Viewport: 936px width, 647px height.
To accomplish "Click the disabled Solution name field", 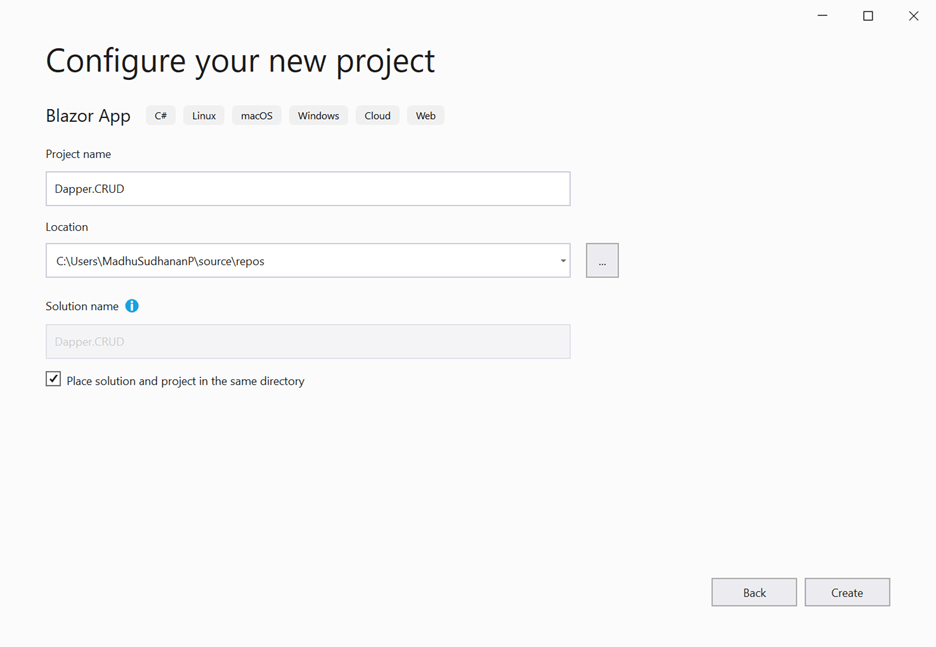I will tap(308, 342).
